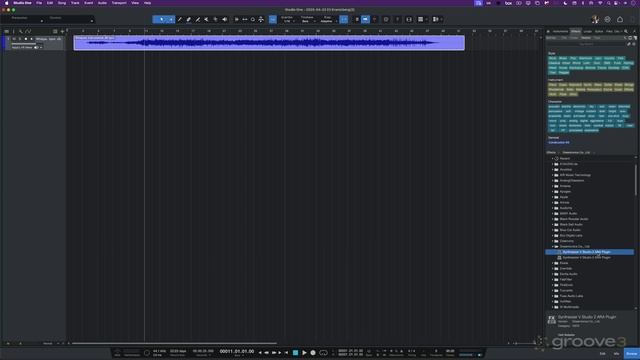
Task: Click the Stop button in transport
Action: coord(296,353)
